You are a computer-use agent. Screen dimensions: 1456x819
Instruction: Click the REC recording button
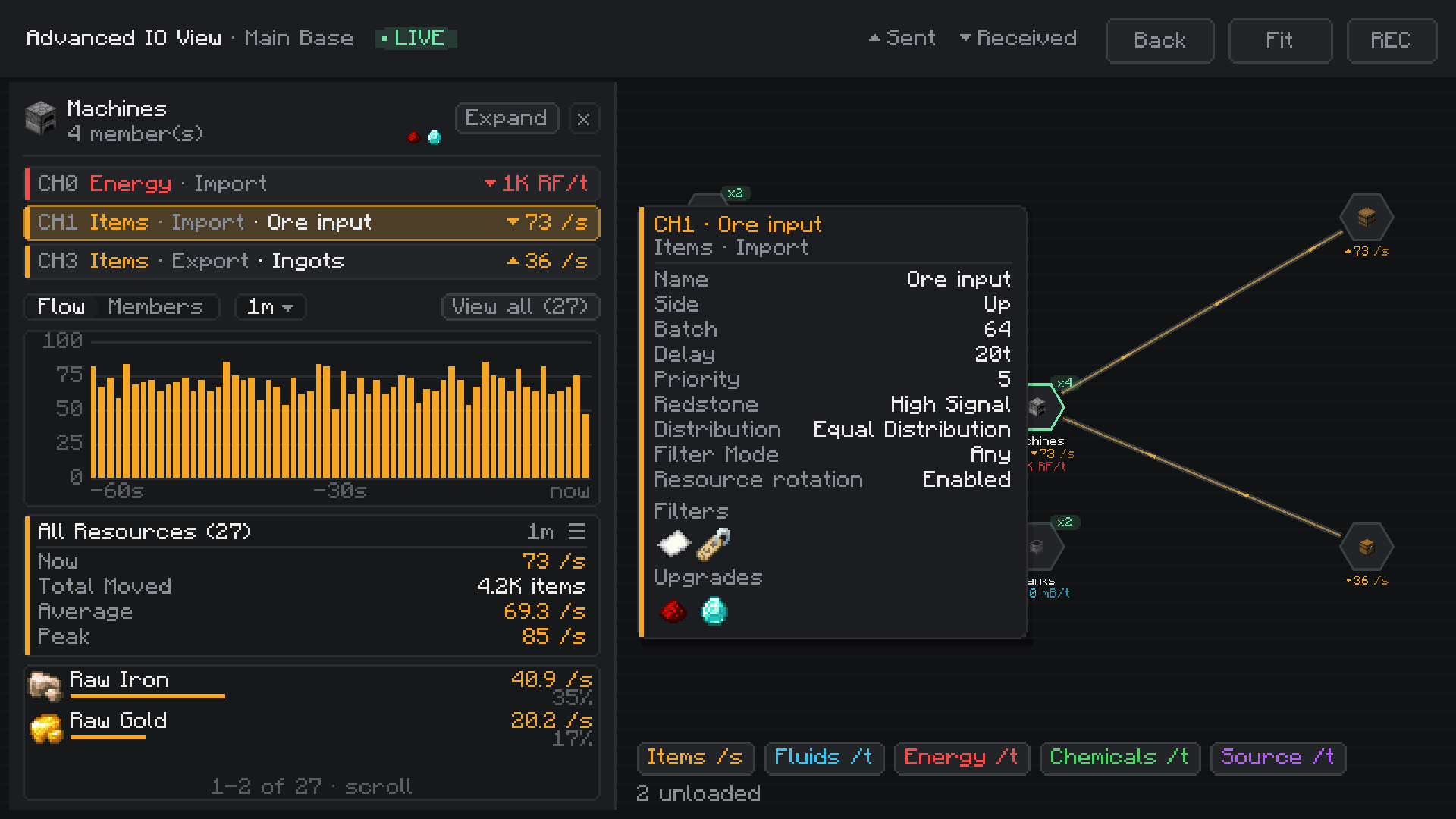click(1391, 40)
